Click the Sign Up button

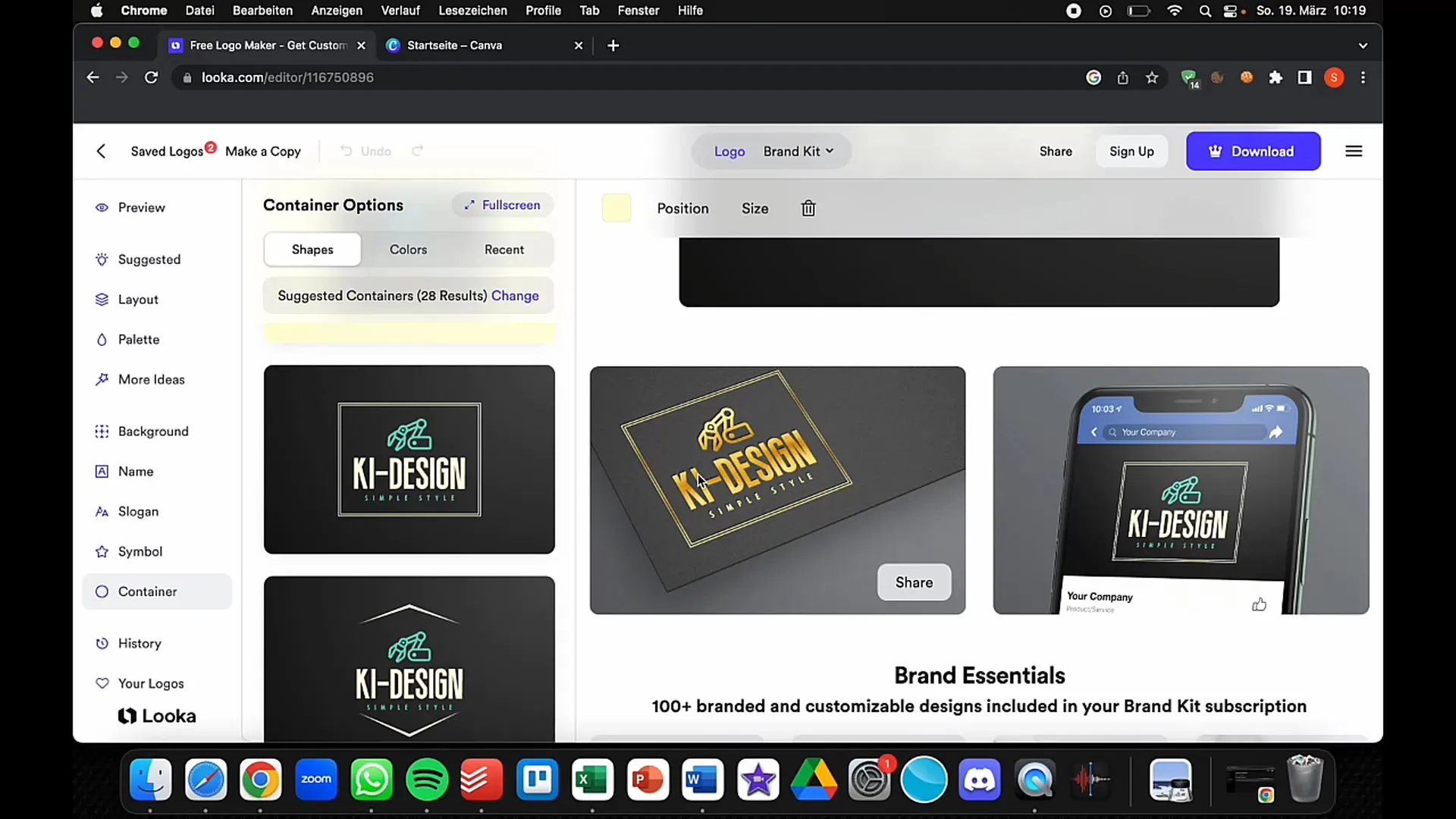click(1131, 151)
